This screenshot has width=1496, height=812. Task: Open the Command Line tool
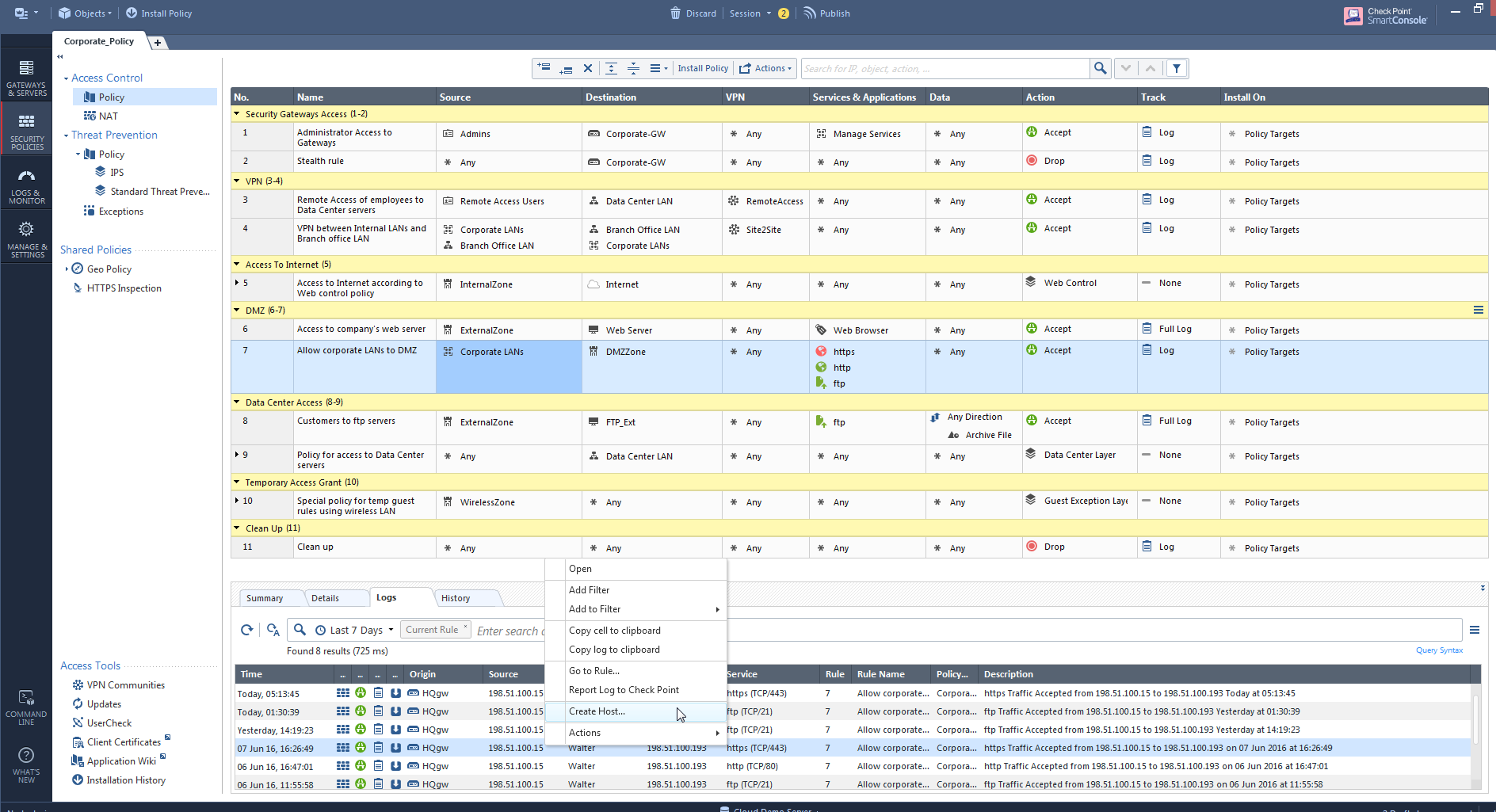coord(26,707)
